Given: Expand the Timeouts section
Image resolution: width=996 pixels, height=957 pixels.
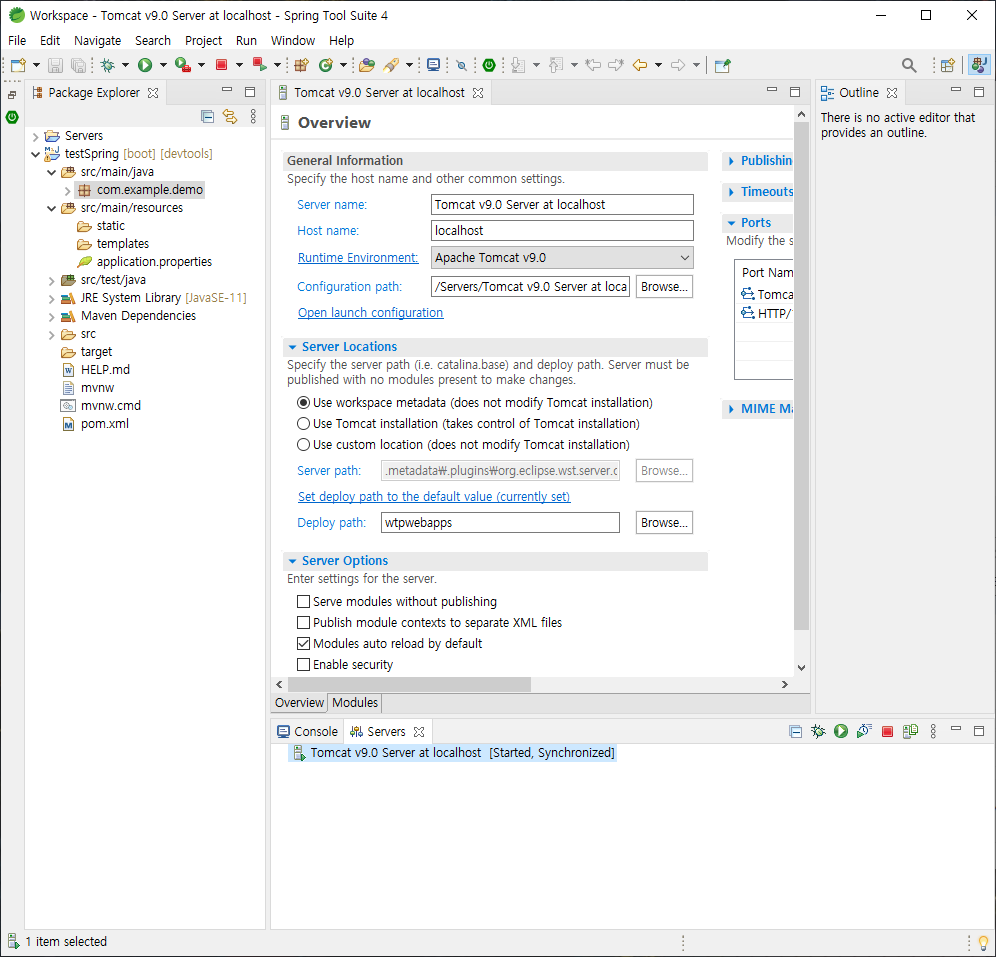Looking at the screenshot, I should click(x=731, y=192).
